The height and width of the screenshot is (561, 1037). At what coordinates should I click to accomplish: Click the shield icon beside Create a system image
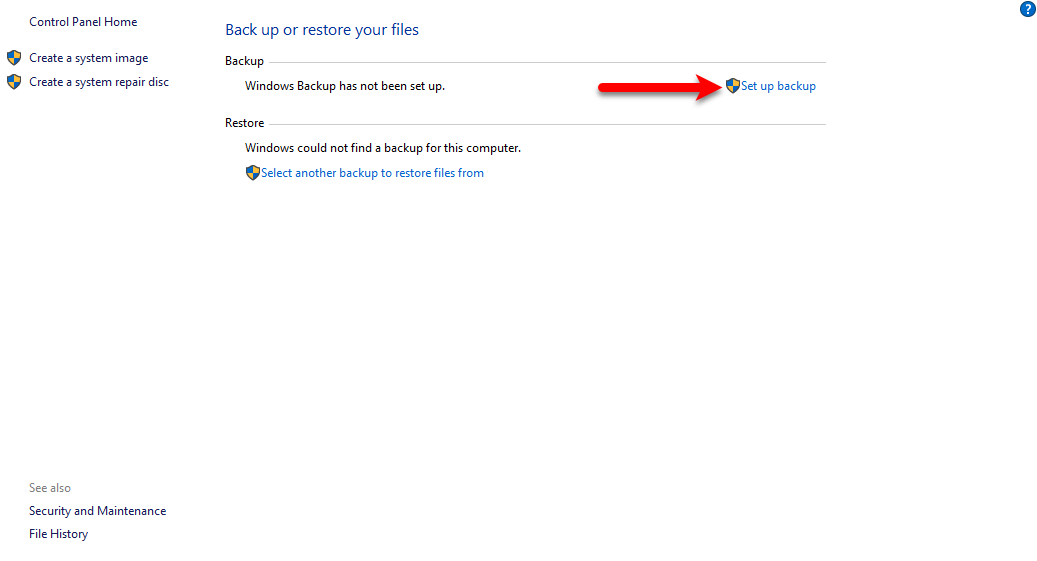point(14,58)
